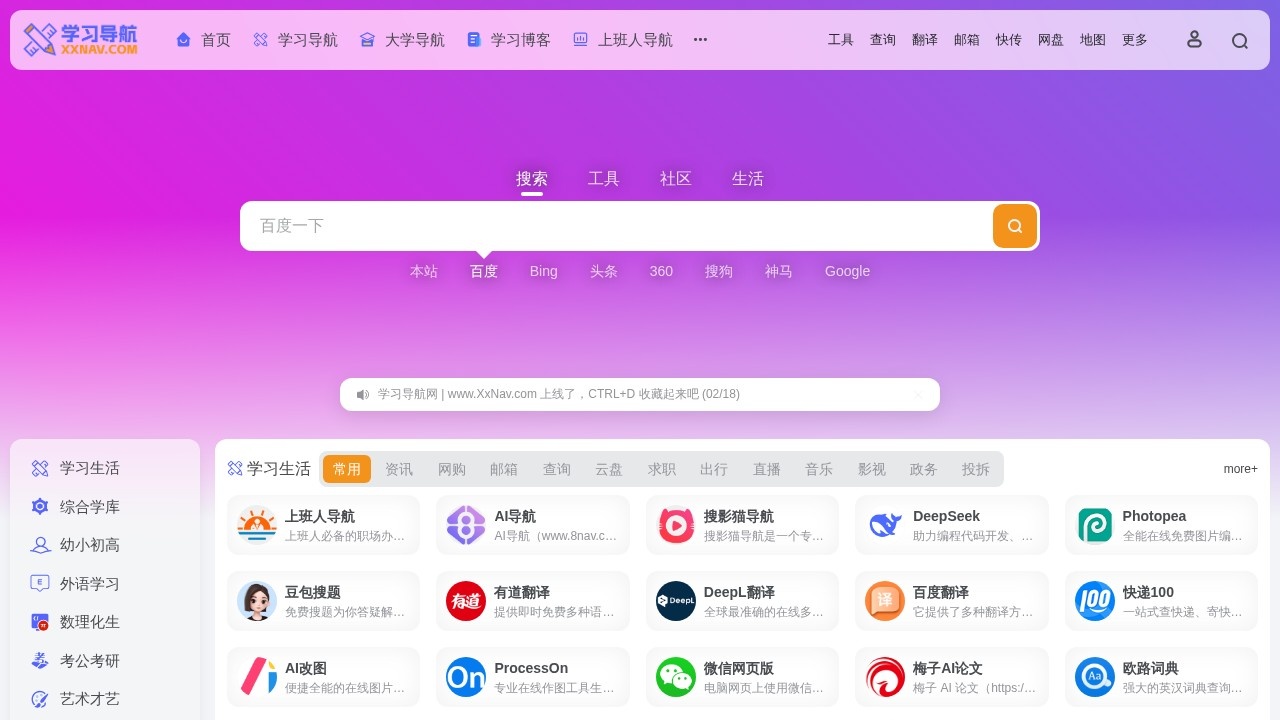
Task: Open ProcessOn using its On icon
Action: tap(465, 677)
